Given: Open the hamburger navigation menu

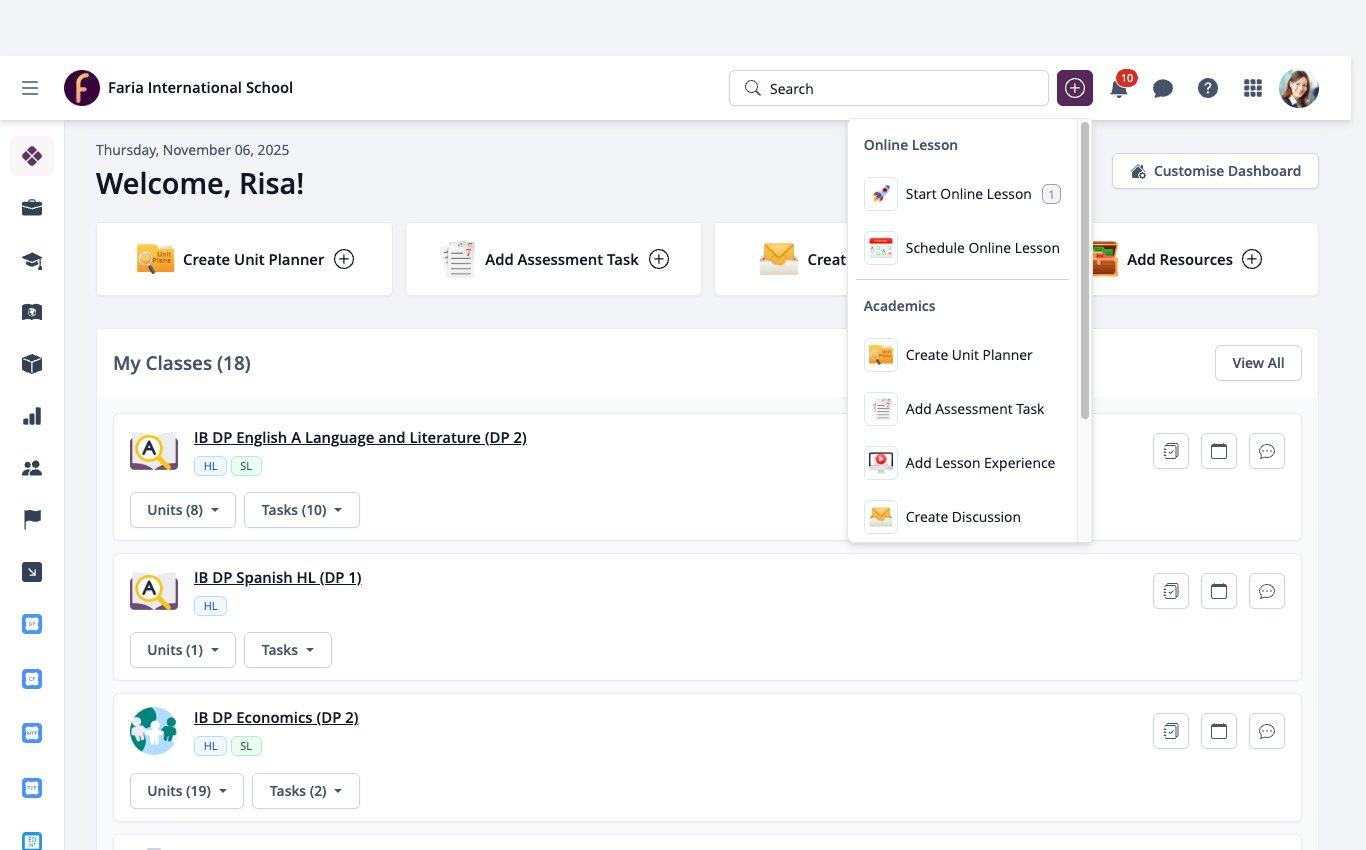Looking at the screenshot, I should point(30,88).
